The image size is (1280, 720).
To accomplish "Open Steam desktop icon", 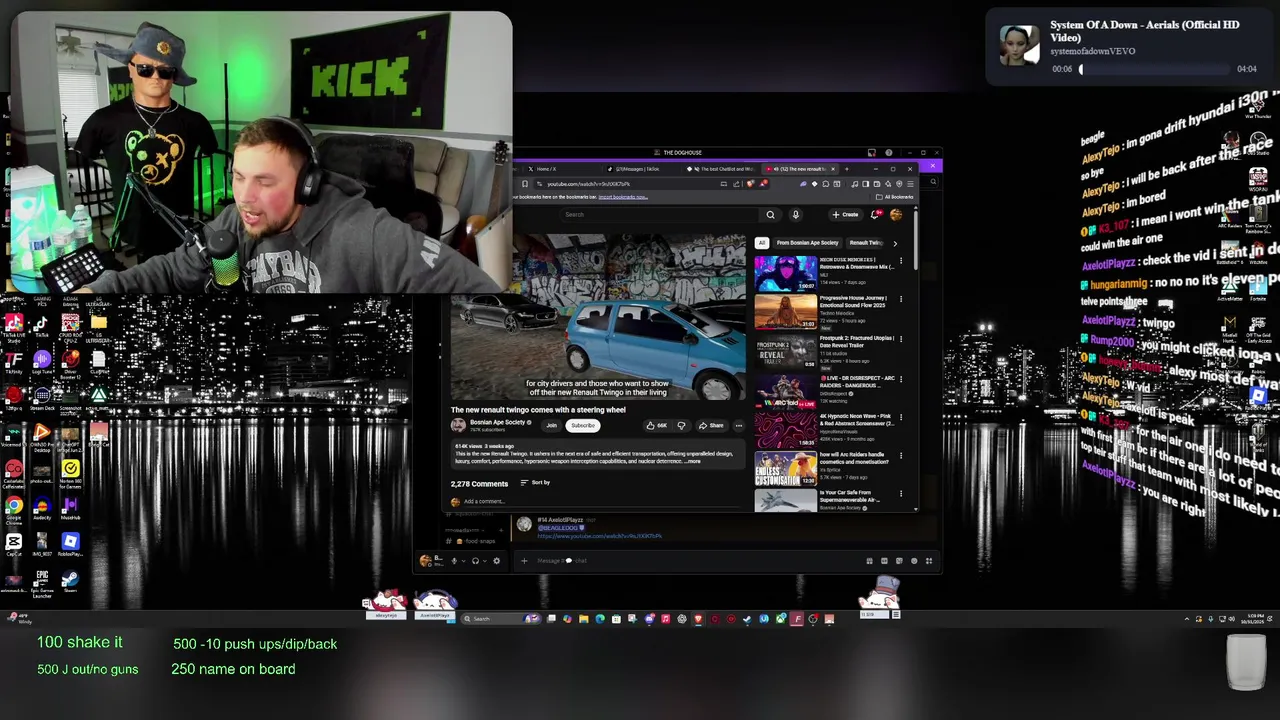I will coord(71,581).
